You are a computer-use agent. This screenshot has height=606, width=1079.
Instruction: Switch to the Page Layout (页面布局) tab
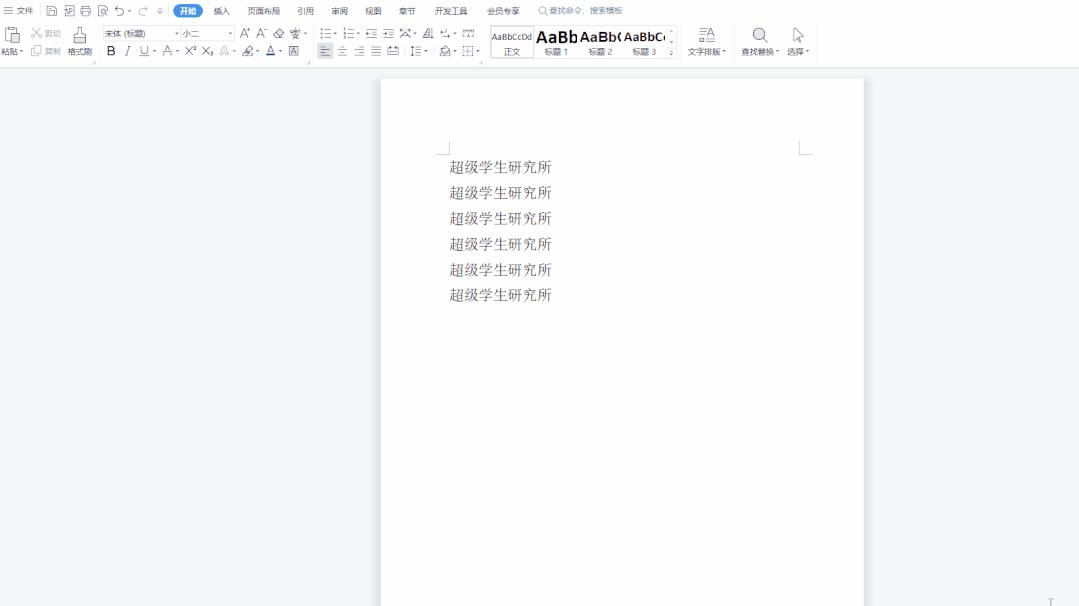[264, 11]
